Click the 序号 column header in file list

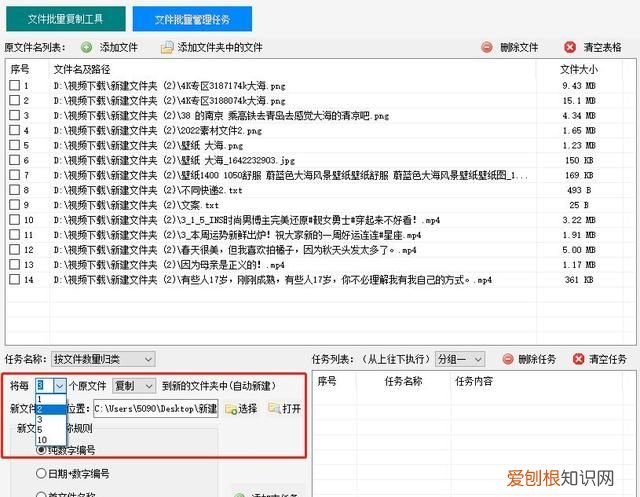pos(20,69)
